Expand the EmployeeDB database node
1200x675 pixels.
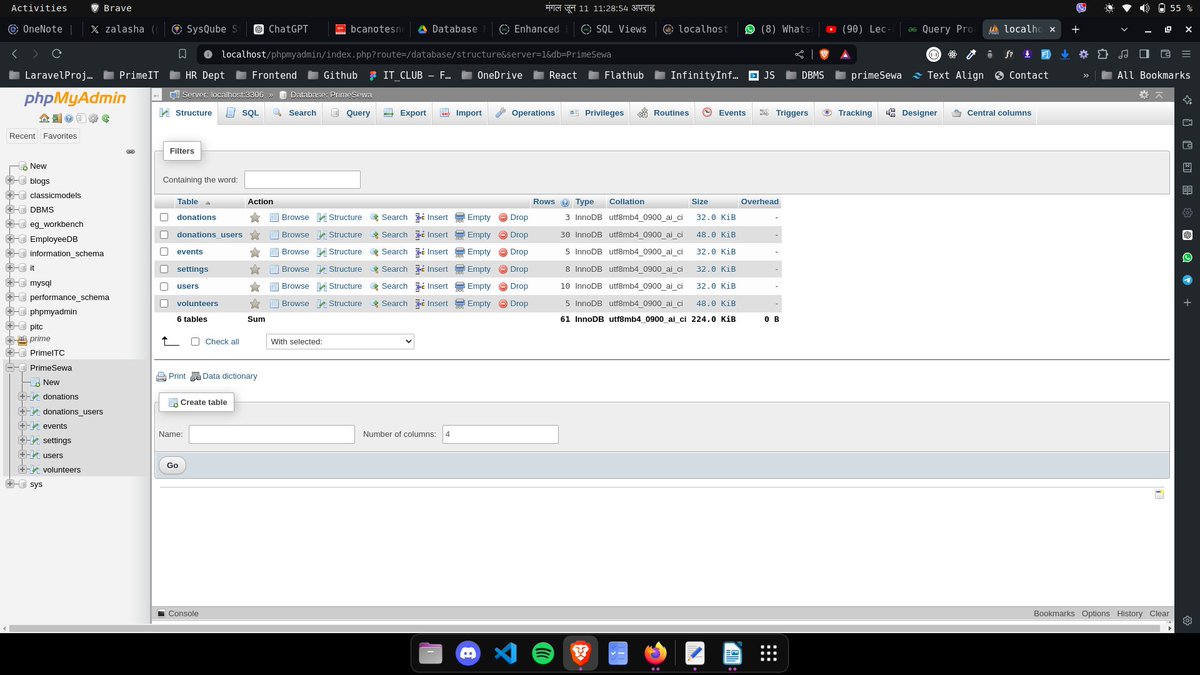point(10,239)
